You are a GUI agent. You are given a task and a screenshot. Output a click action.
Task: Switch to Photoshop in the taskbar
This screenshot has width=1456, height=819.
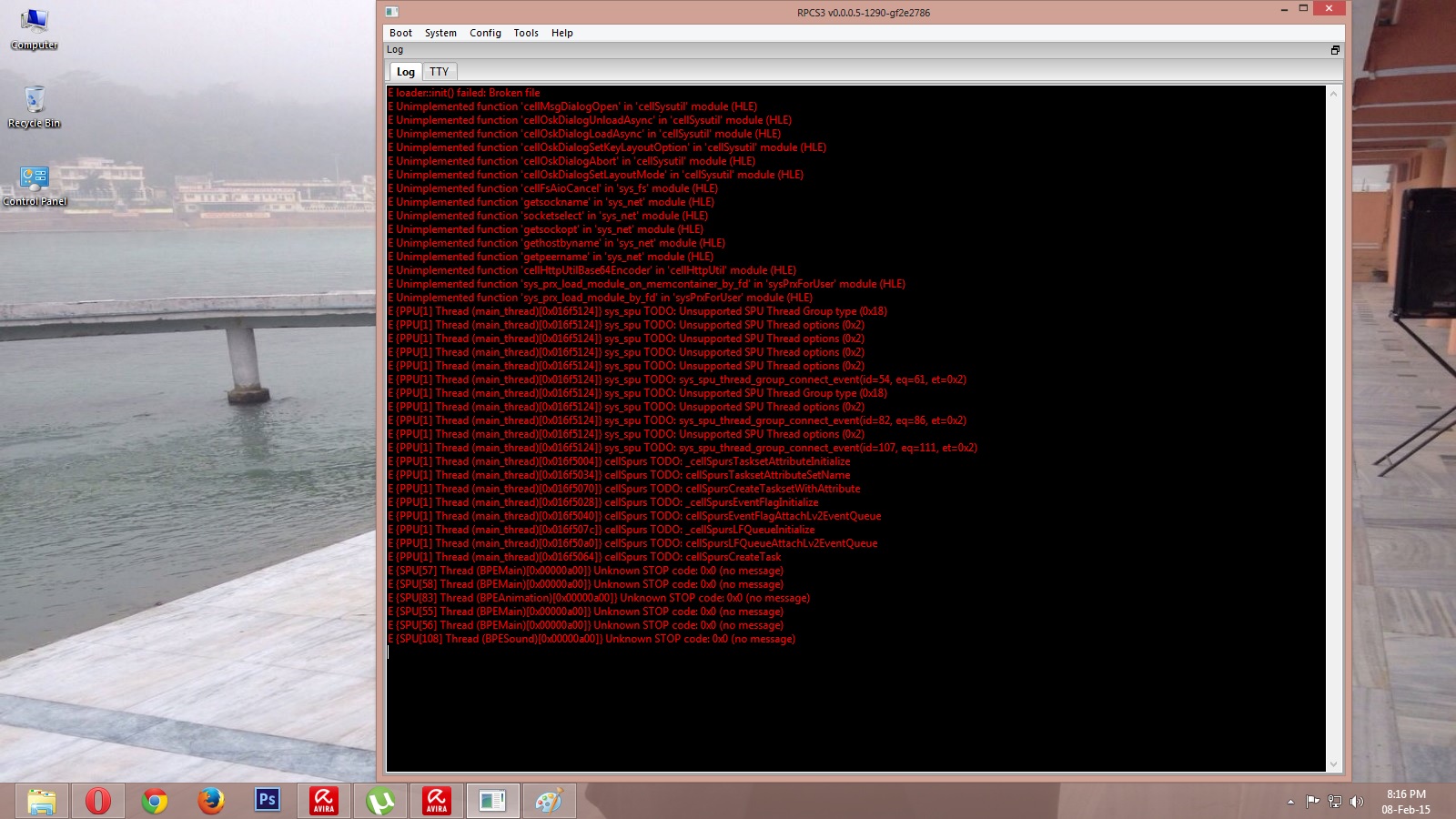(x=268, y=801)
